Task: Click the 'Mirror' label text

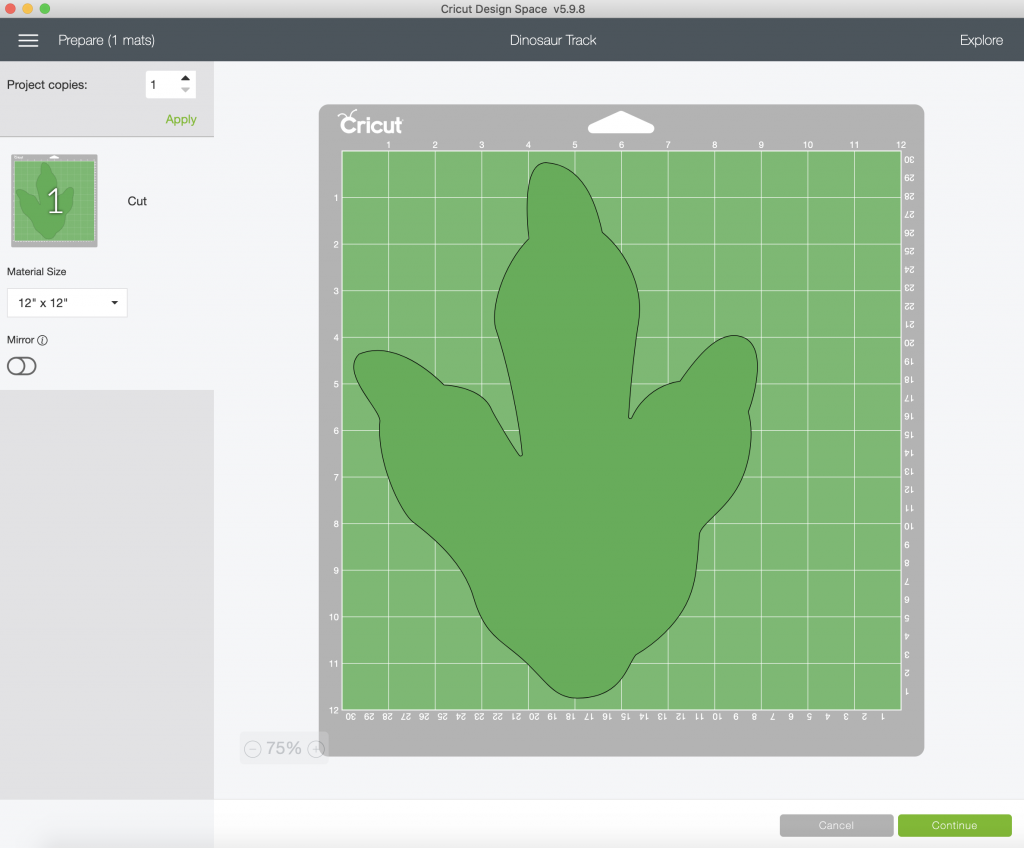Action: (20, 340)
